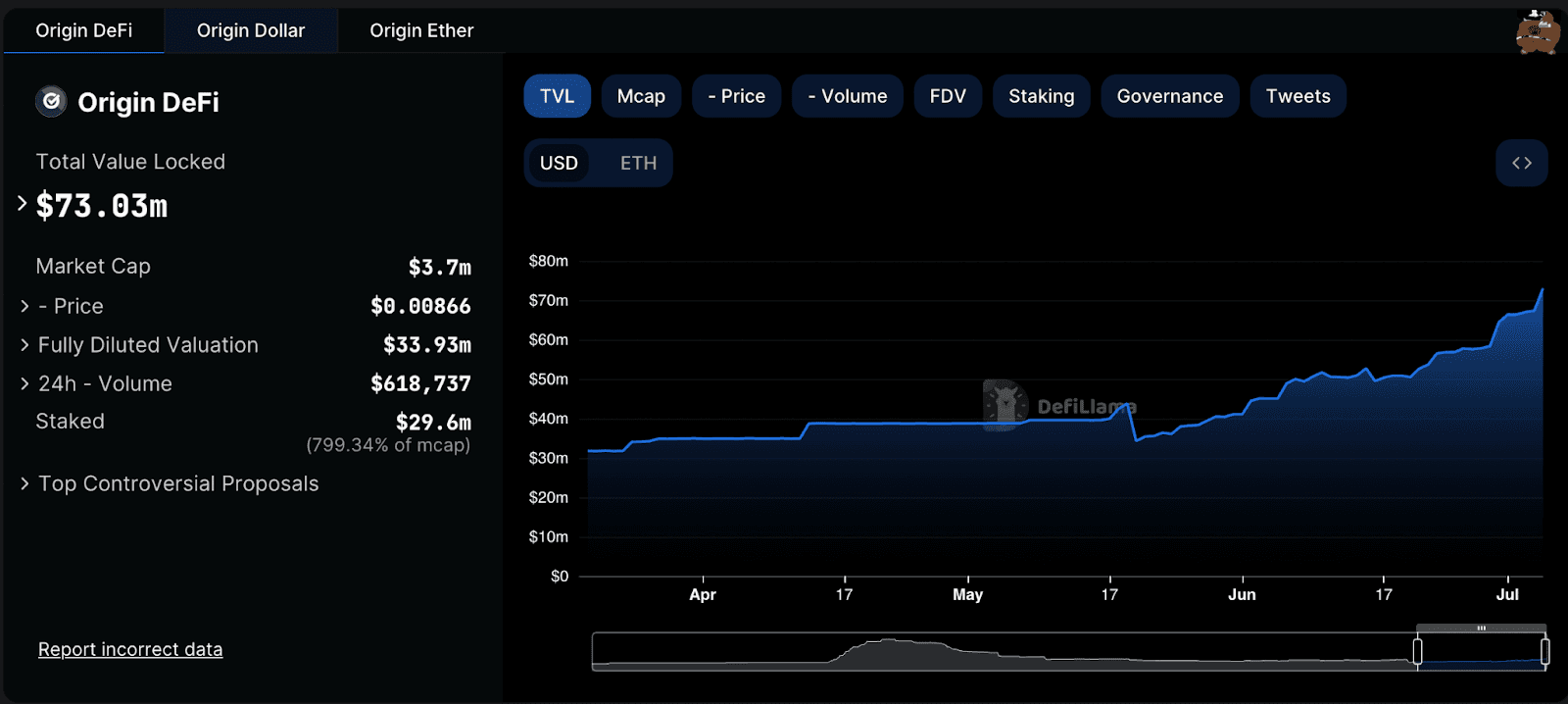This screenshot has width=1568, height=704.
Task: Click the right handle of range selector
Action: (x=1544, y=651)
